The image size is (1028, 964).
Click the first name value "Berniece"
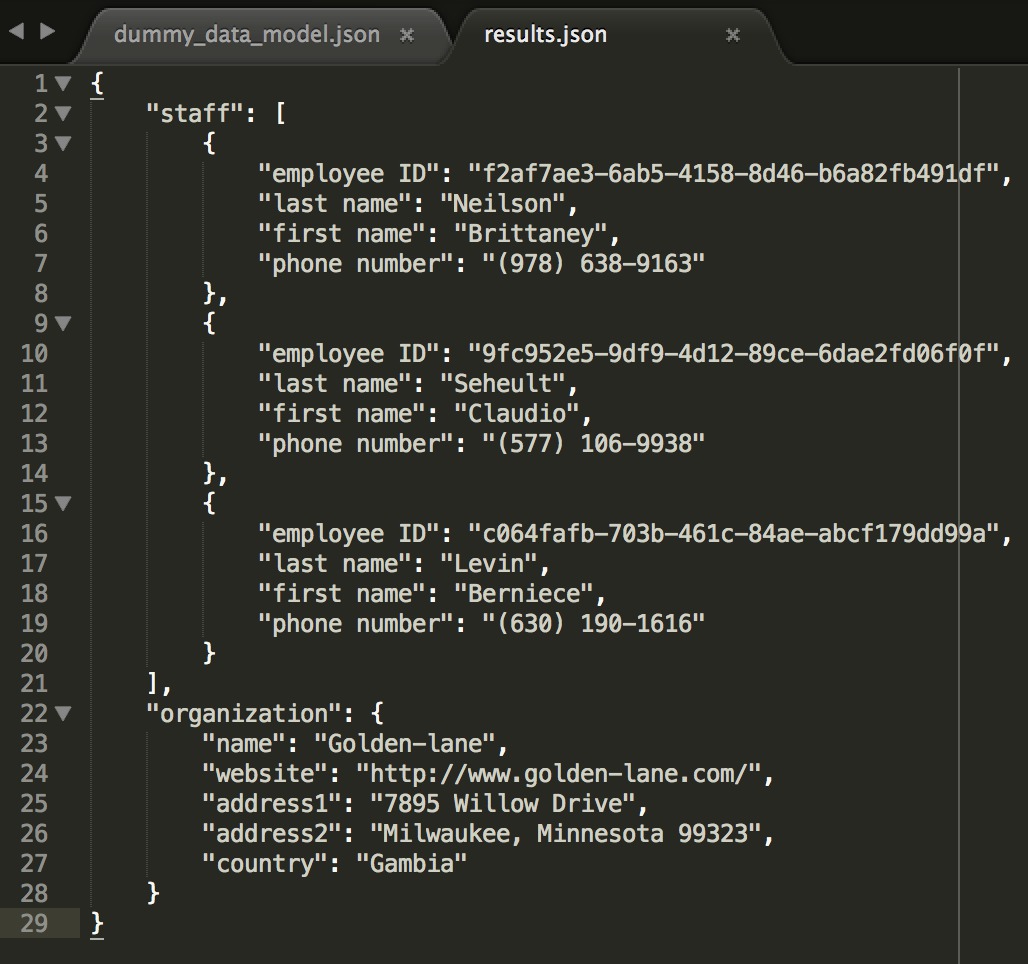pyautogui.click(x=523, y=594)
